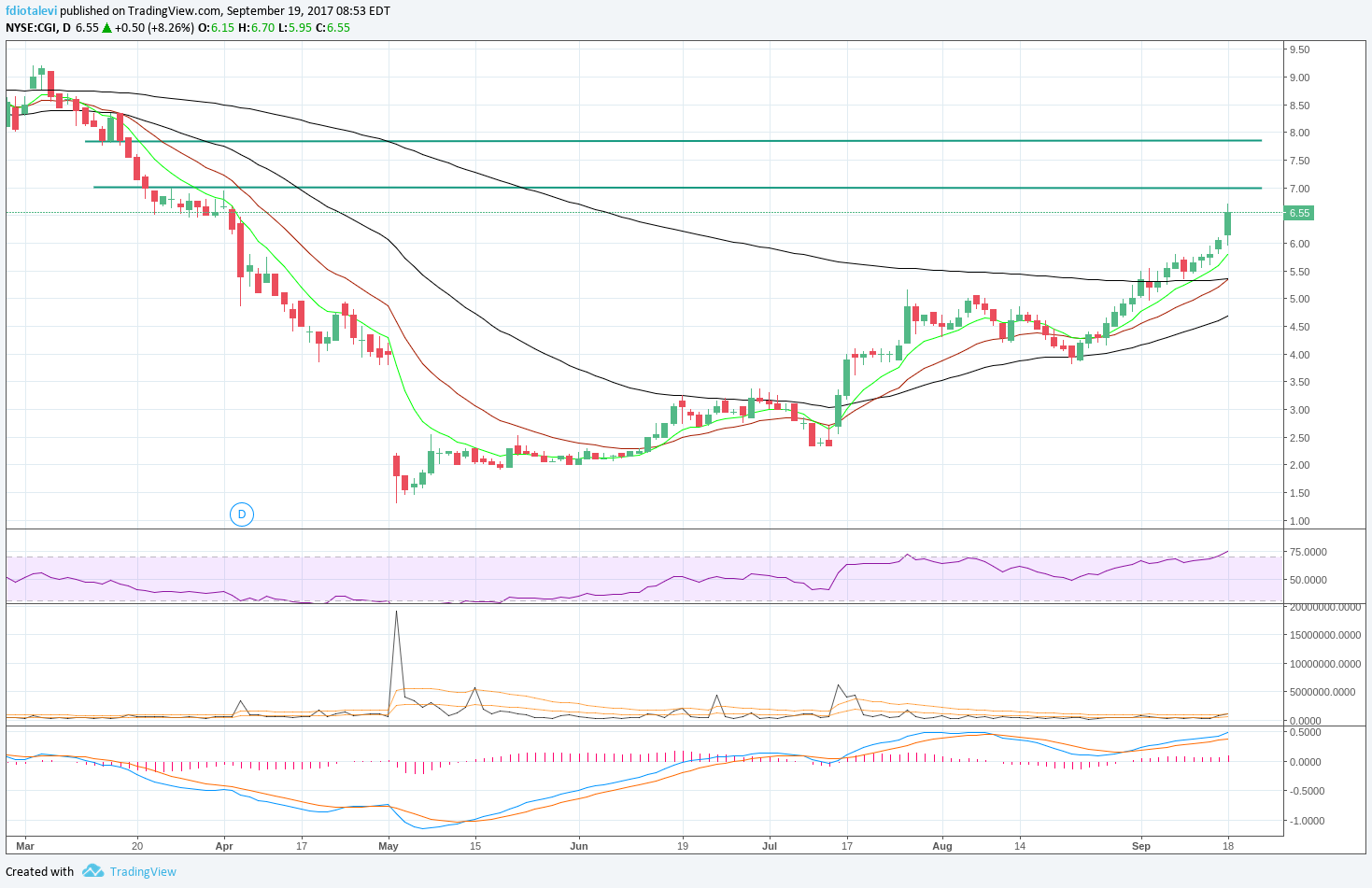Click the price axis value 8.00

click(1299, 133)
